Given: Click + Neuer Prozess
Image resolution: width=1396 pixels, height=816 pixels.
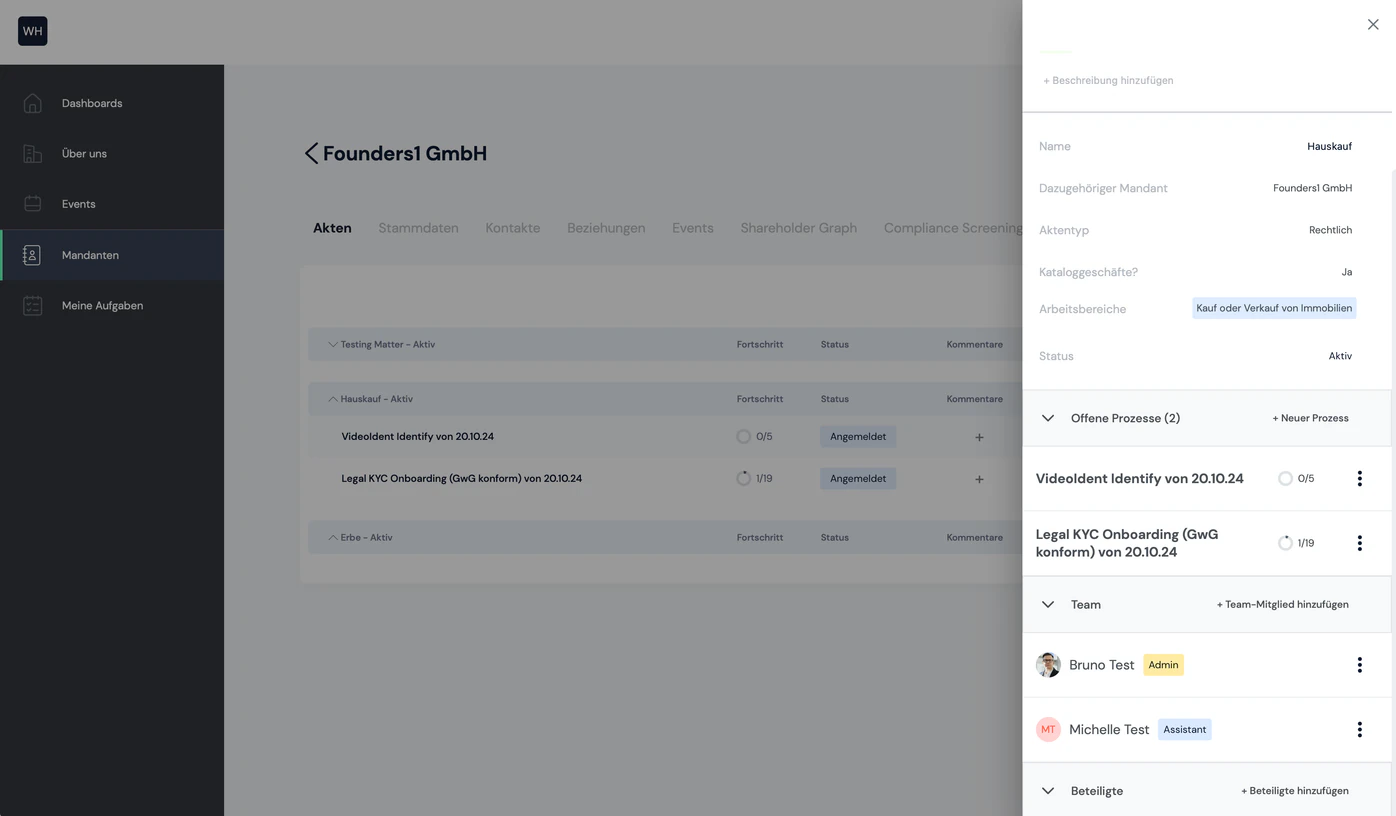Looking at the screenshot, I should click(1310, 418).
